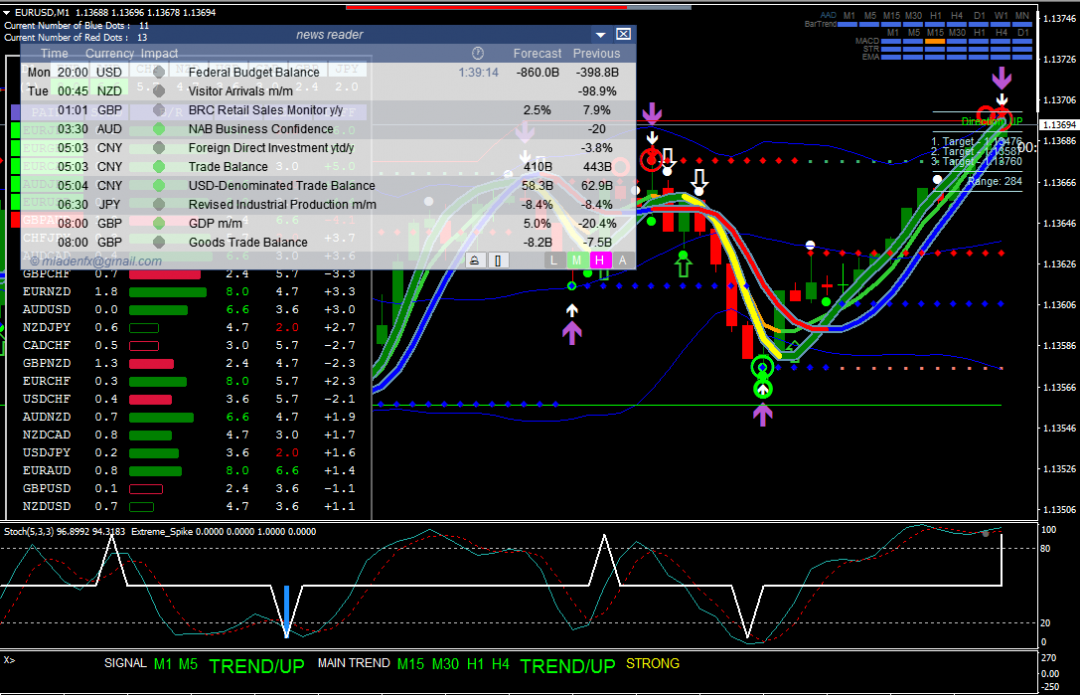Toggle the green M medium-impact filter

click(577, 260)
